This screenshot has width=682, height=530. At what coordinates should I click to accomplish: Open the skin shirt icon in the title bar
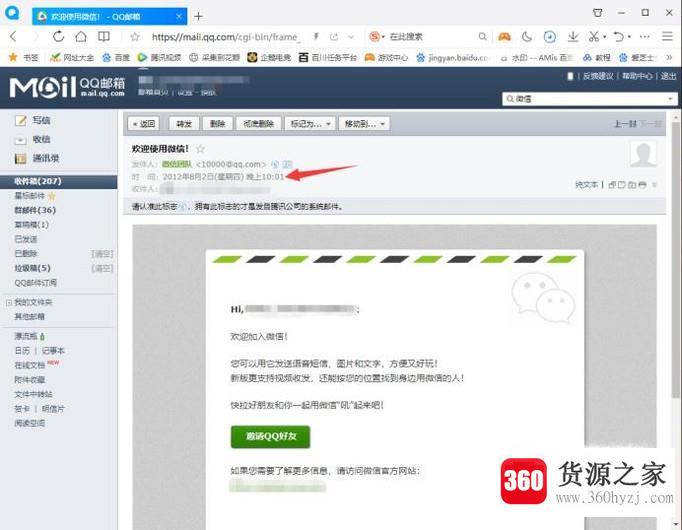pyautogui.click(x=598, y=13)
